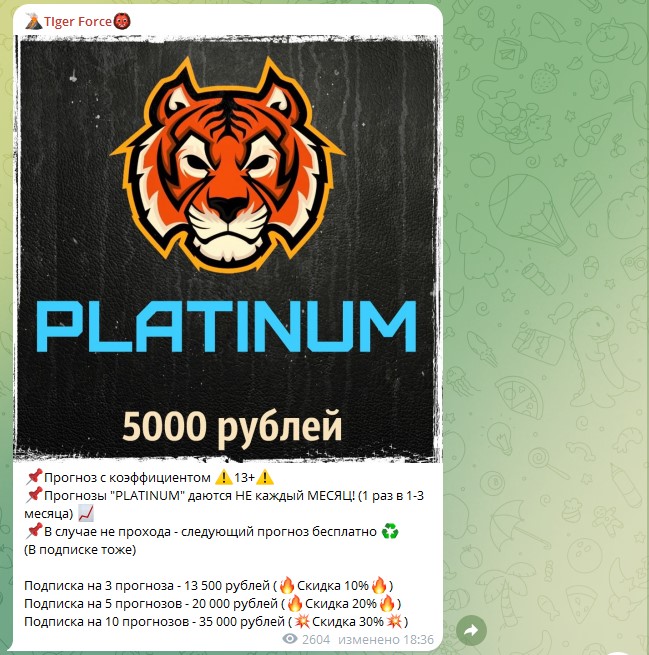
Task: Click the warning sign after 13+
Action: point(265,477)
